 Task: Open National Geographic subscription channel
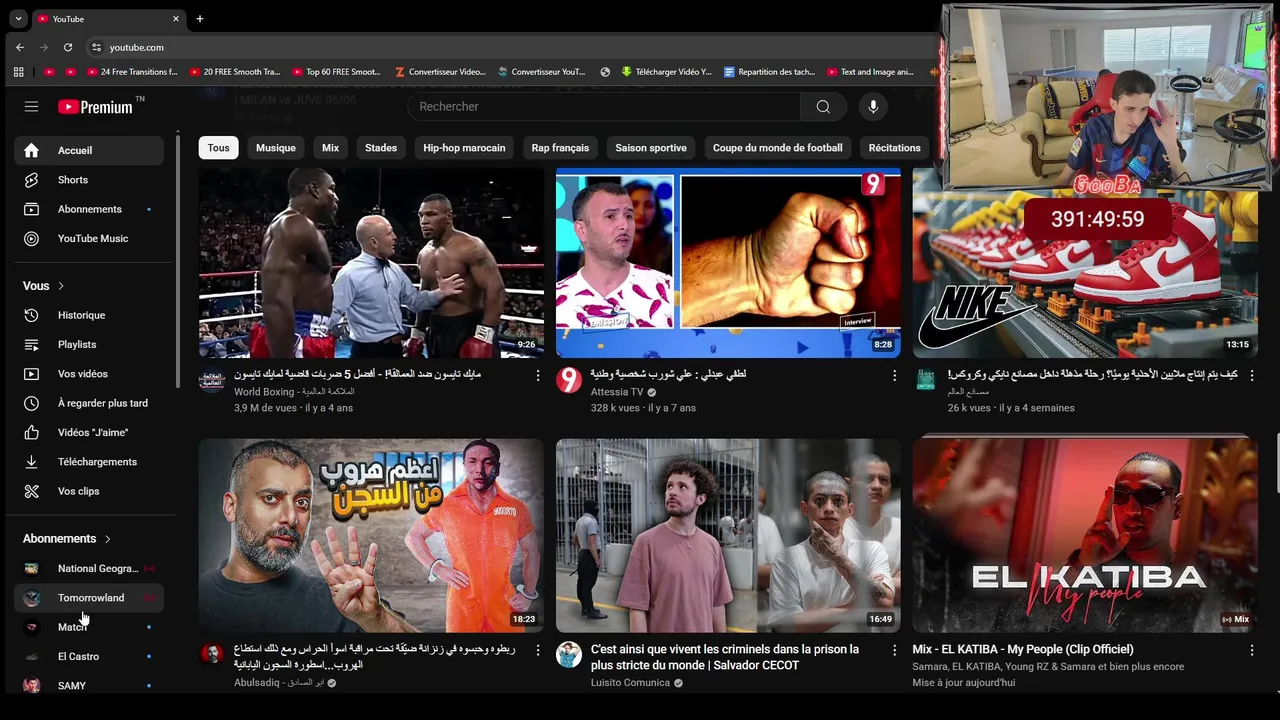pos(89,568)
